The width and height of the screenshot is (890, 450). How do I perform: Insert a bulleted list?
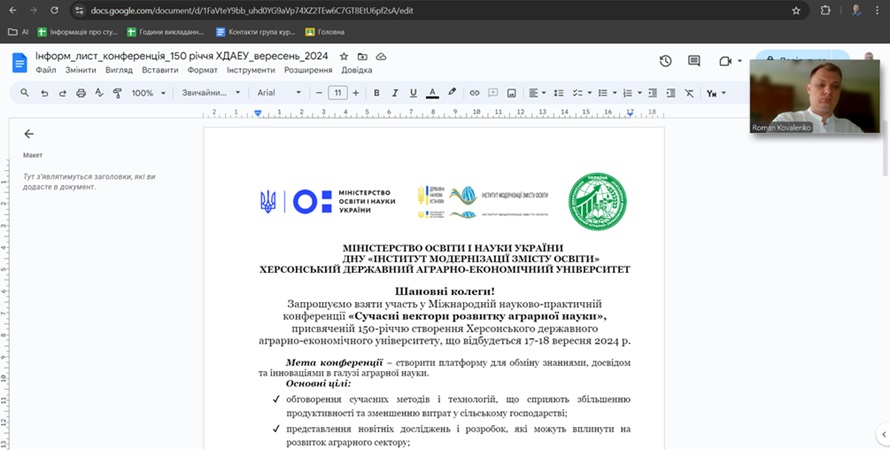coord(603,93)
